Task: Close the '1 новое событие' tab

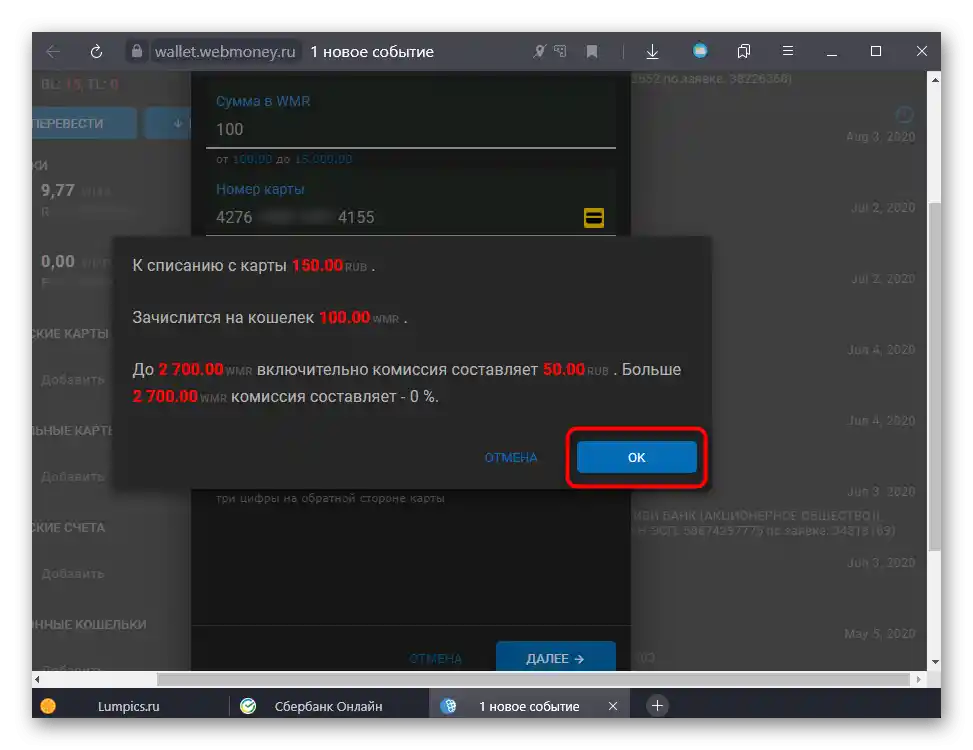Action: point(612,706)
